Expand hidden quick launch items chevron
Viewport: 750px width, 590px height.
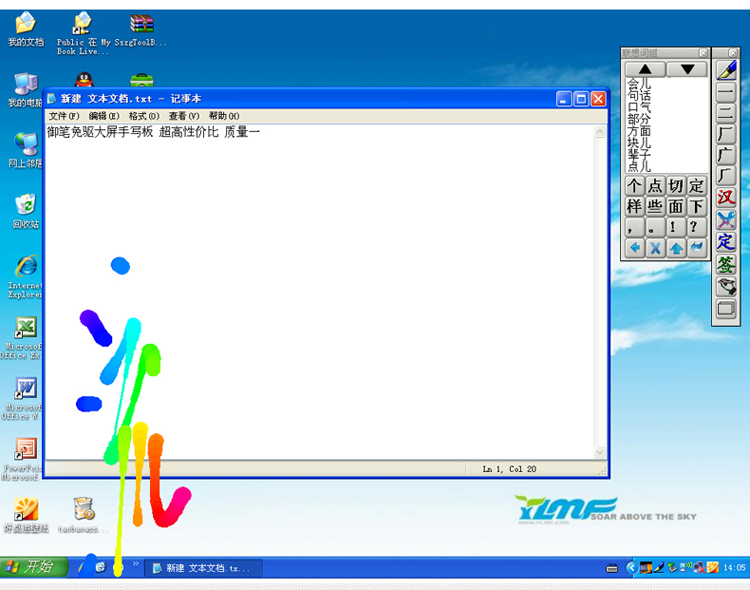coord(136,565)
